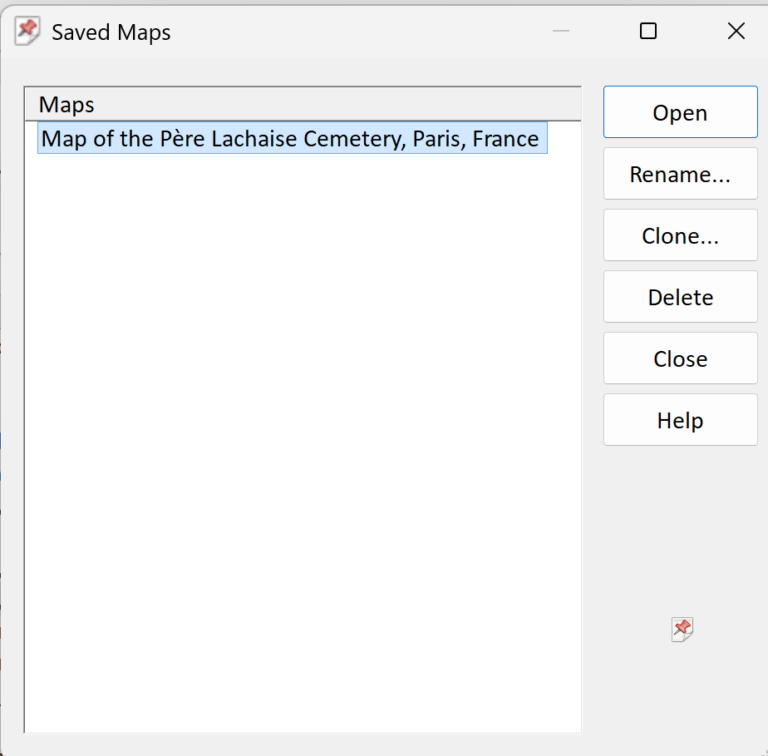The height and width of the screenshot is (756, 768).
Task: Delete the selected saved map
Action: 680,297
